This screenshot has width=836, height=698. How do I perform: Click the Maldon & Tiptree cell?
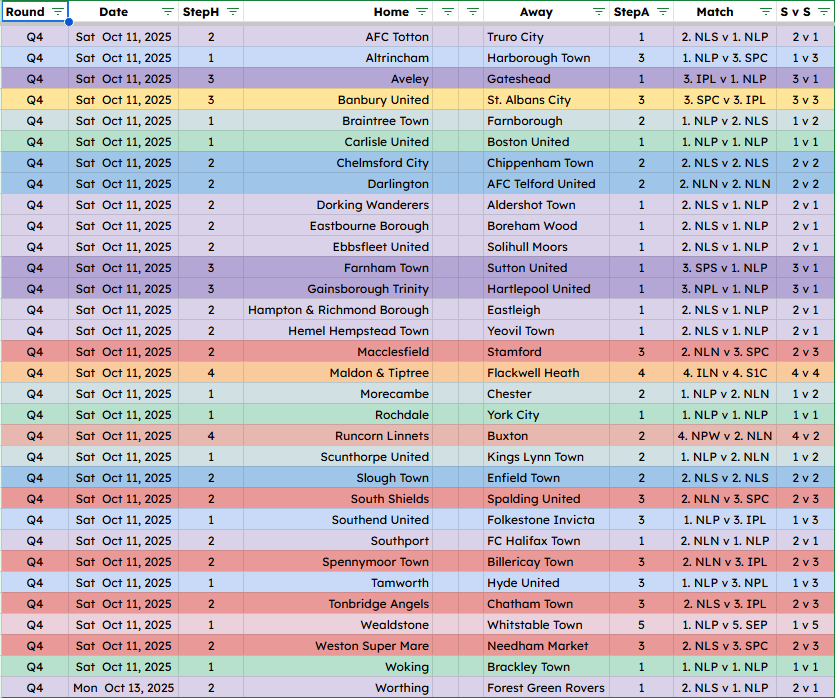click(338, 373)
